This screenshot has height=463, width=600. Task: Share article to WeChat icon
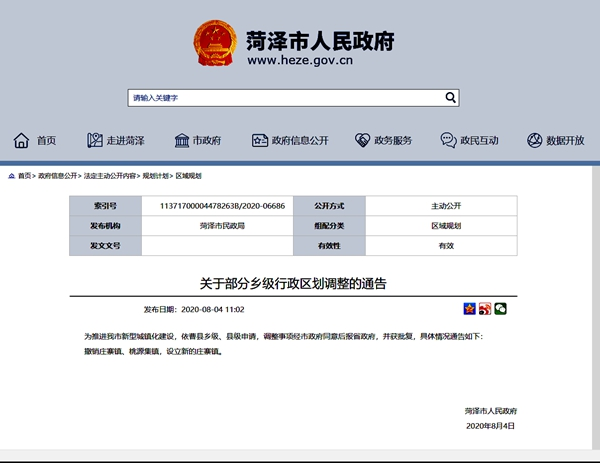500,309
